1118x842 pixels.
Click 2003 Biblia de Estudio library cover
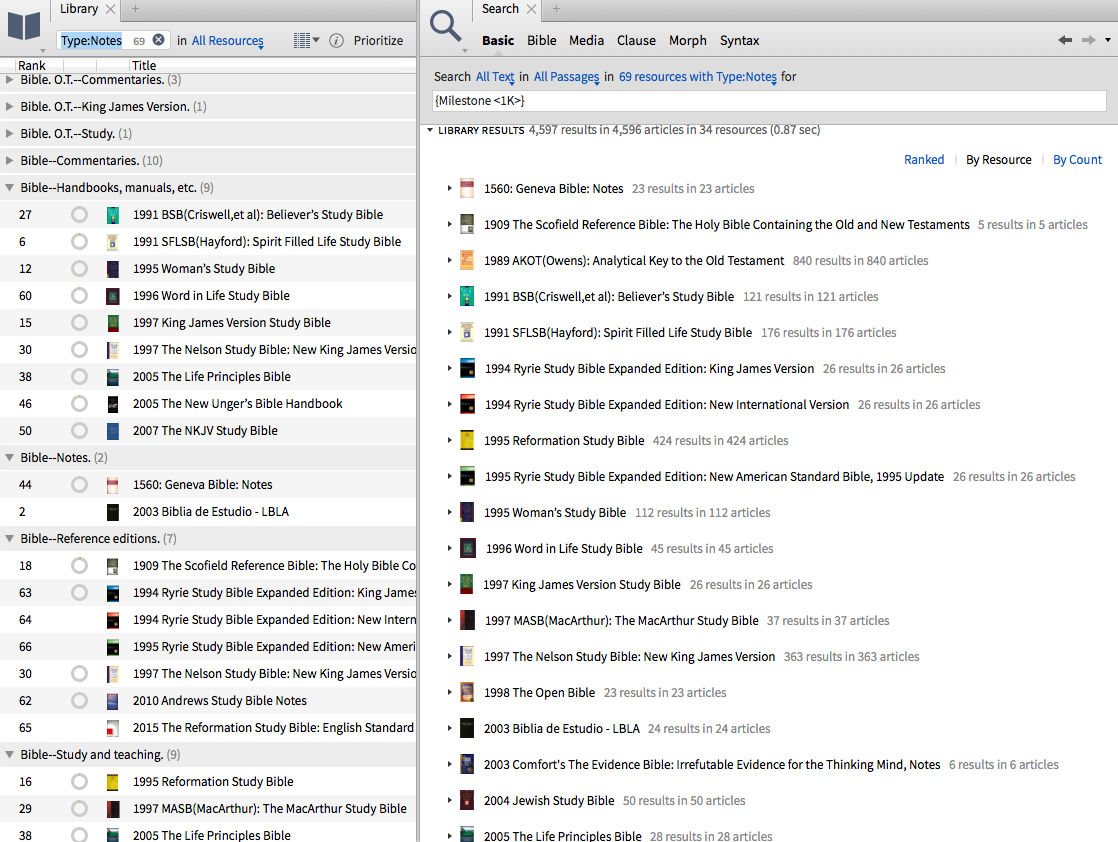pos(113,512)
